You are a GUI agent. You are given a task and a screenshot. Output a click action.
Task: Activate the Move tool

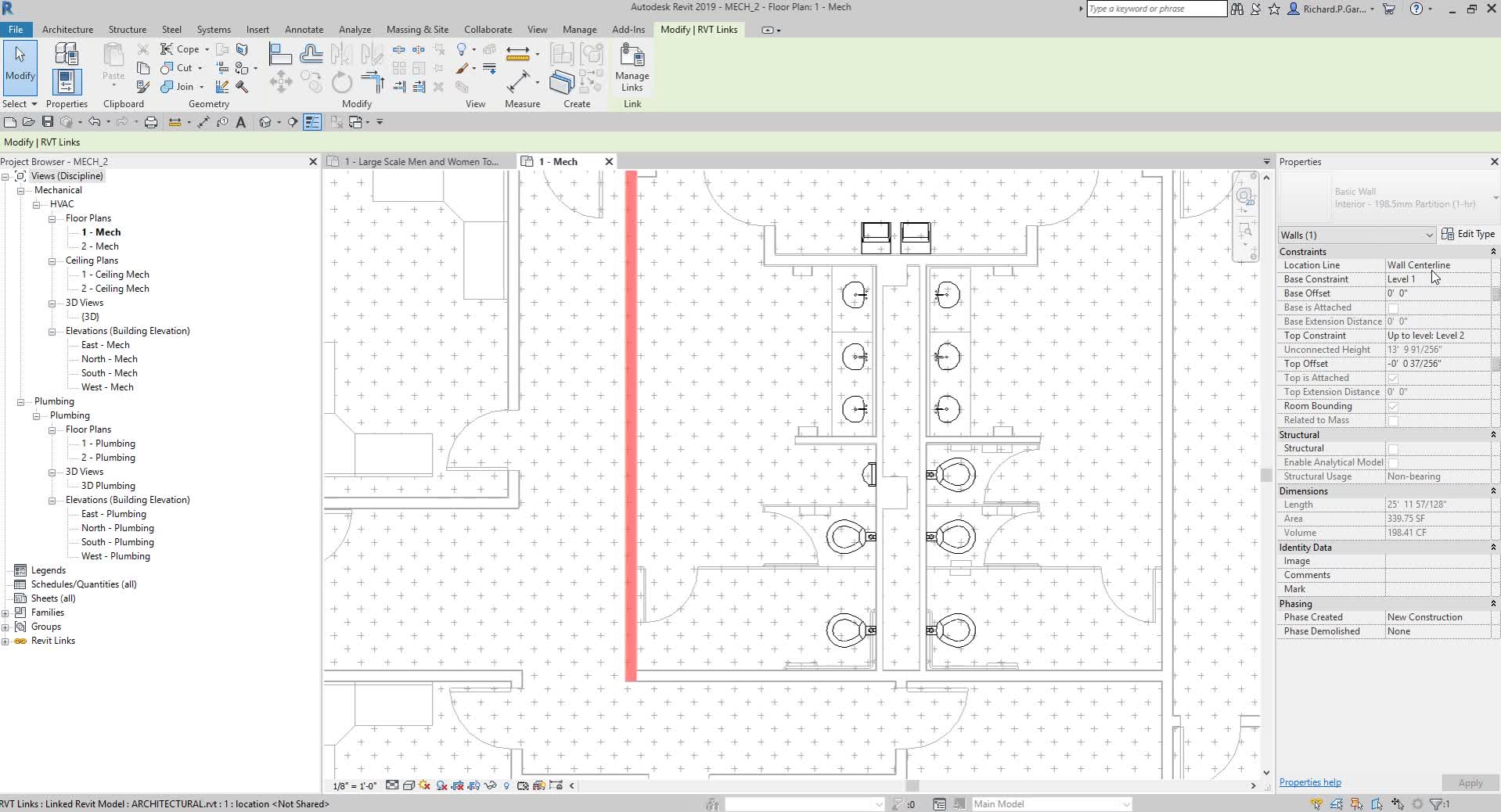coord(279,83)
